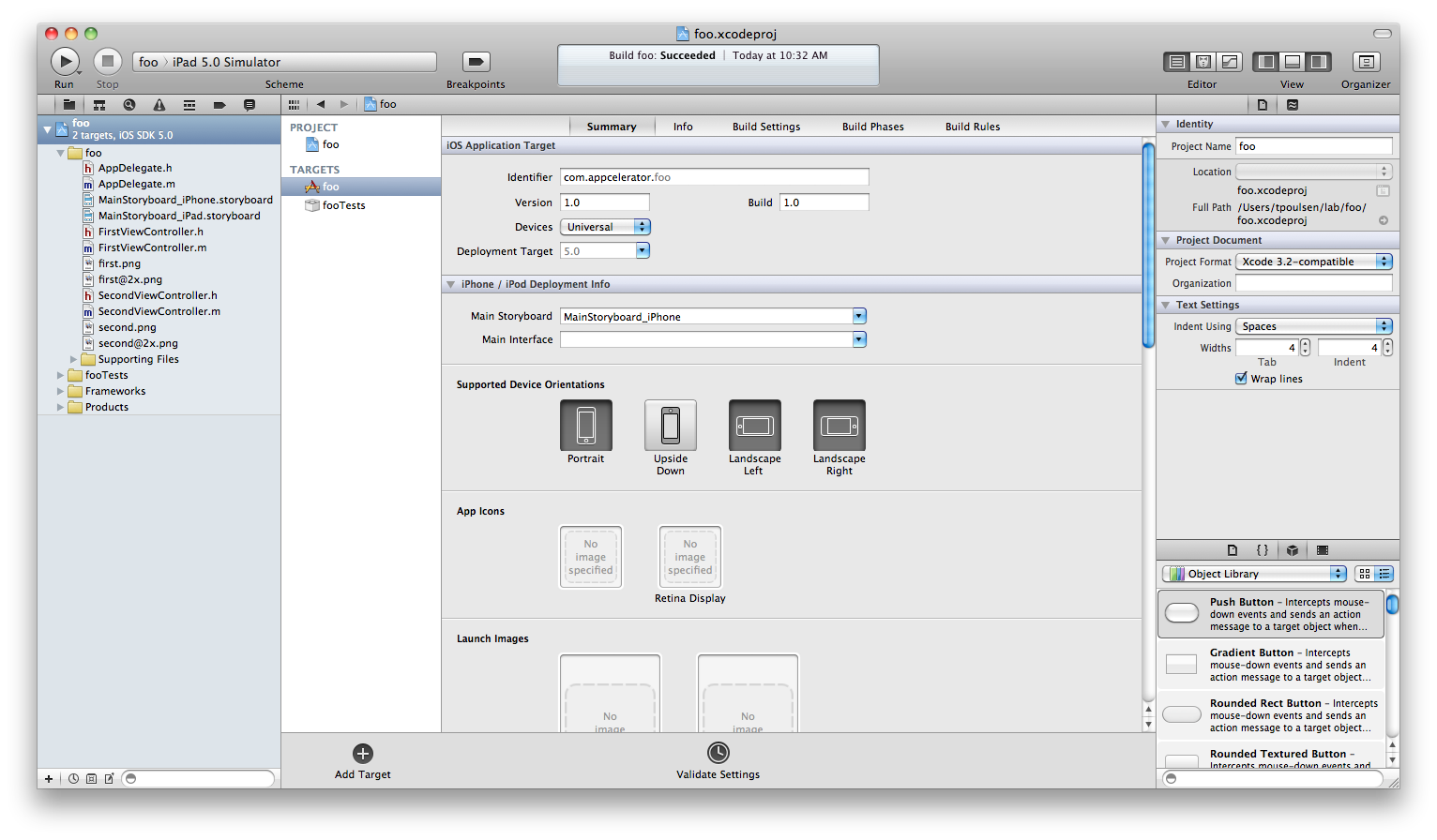
Task: Open the Symbol navigator
Action: tap(99, 105)
